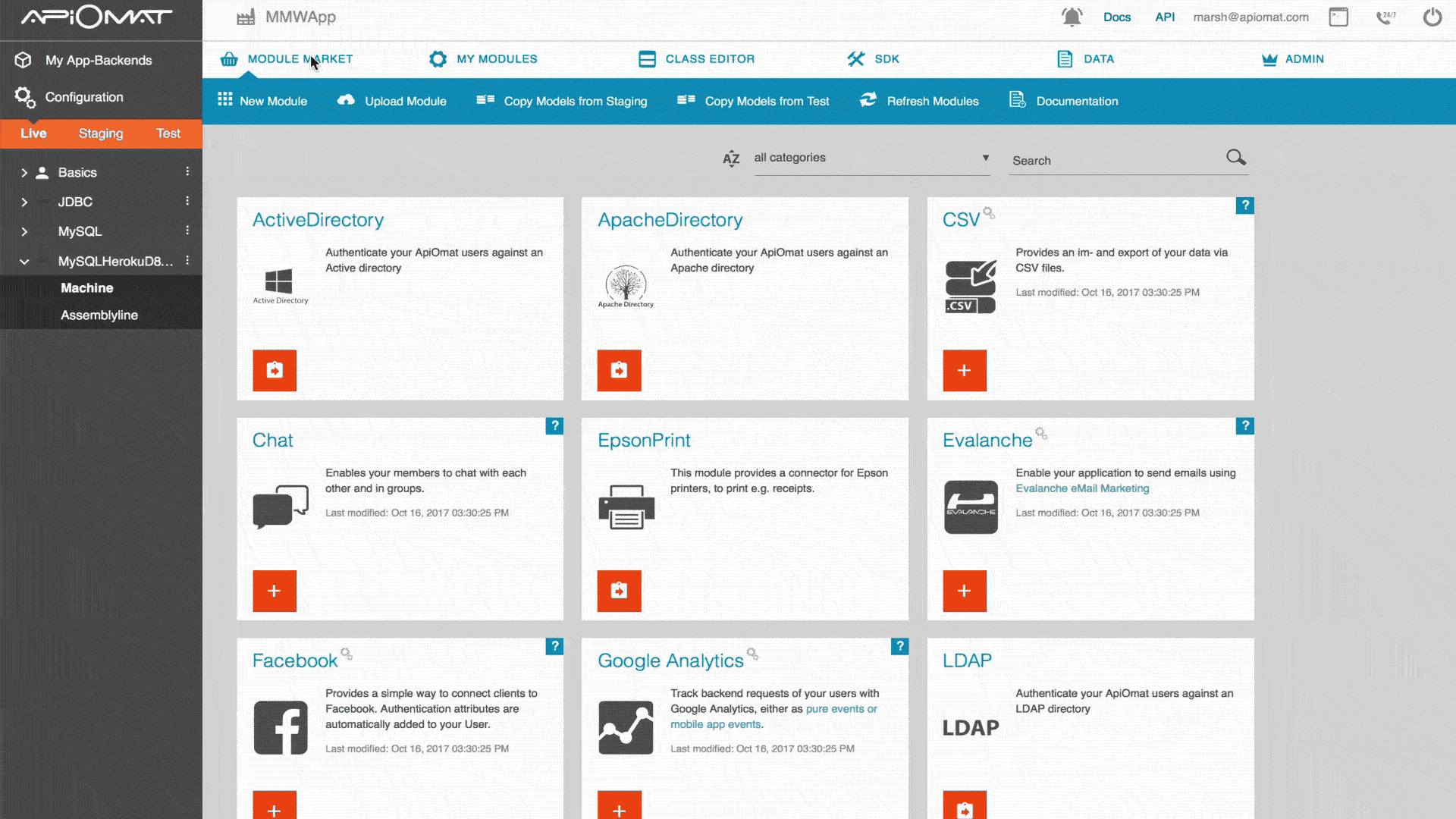Open My App-Backends in sidebar

84,60
